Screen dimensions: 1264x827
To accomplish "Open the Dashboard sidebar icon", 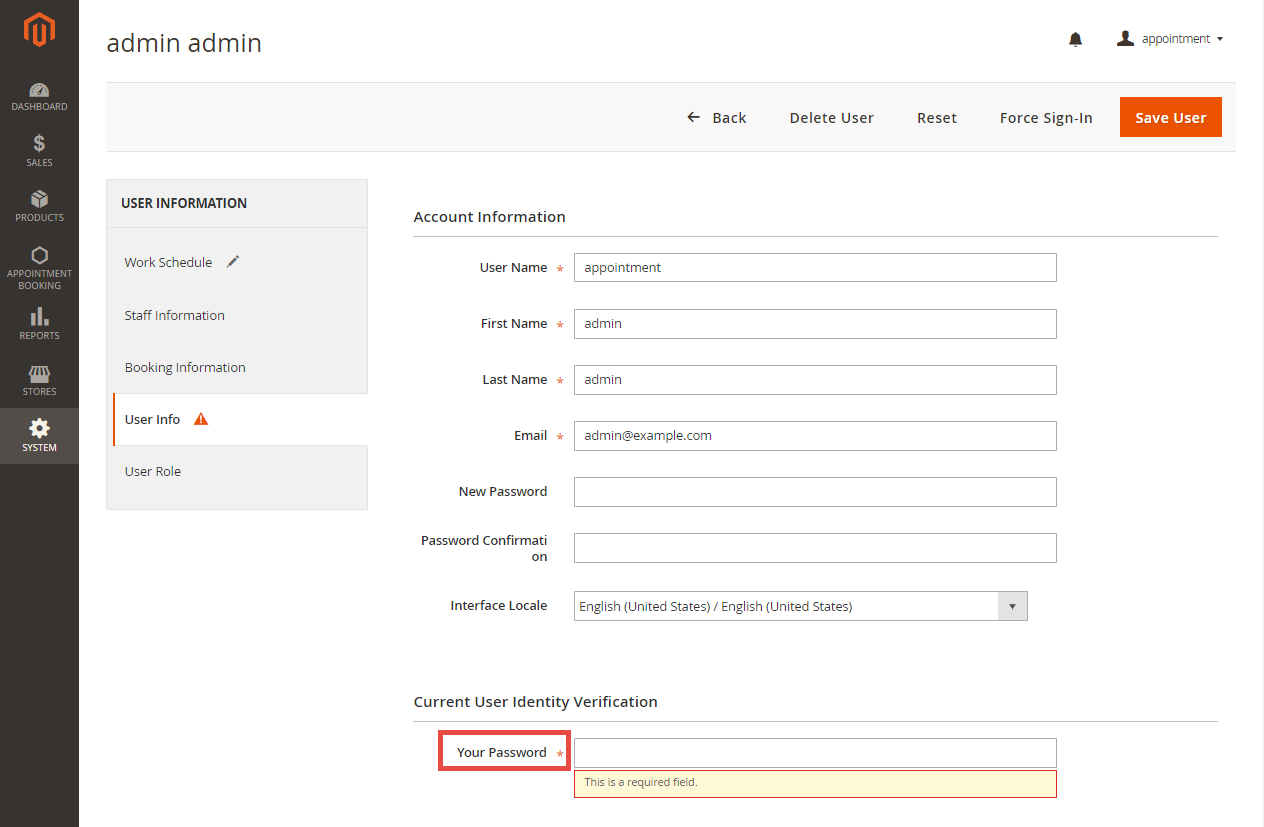I will [39, 92].
